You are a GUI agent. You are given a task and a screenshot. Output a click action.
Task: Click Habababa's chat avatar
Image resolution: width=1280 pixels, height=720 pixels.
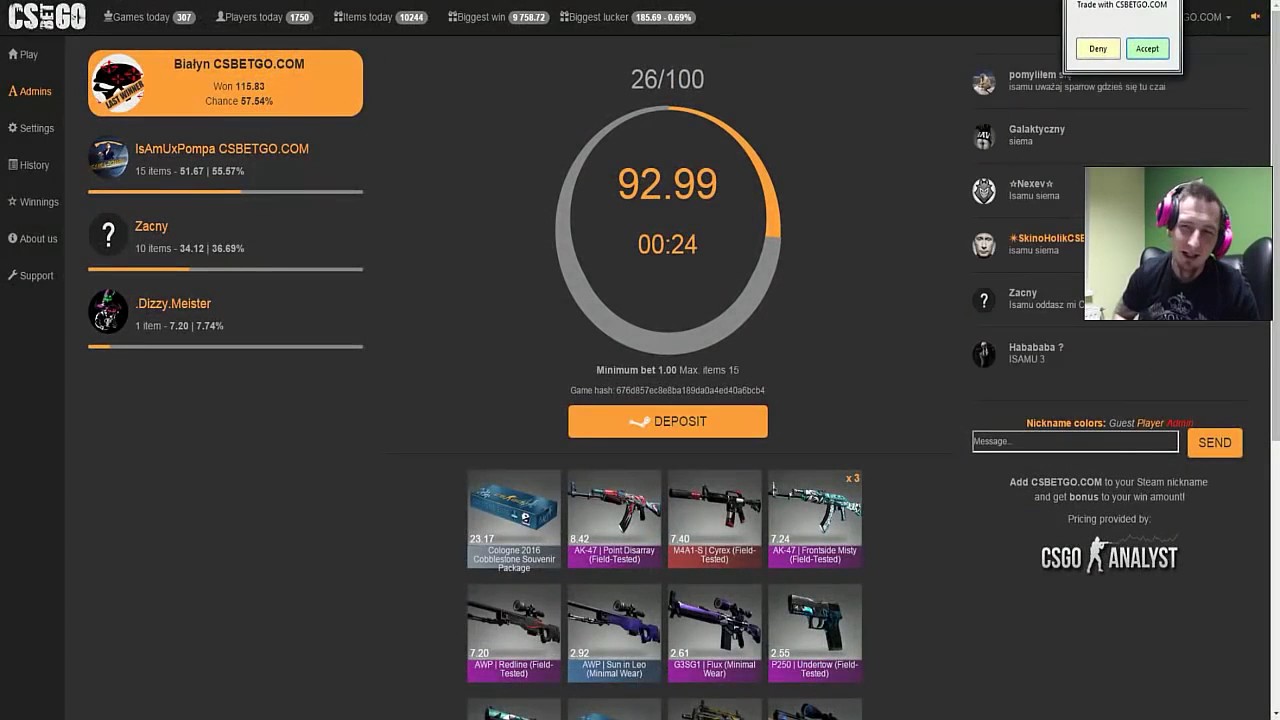(x=984, y=354)
